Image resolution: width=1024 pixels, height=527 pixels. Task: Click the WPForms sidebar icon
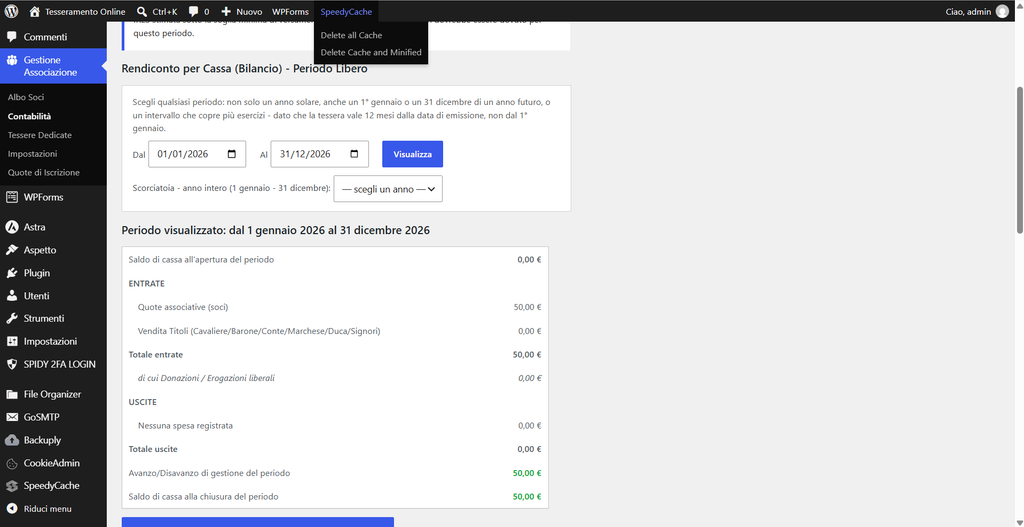12,197
